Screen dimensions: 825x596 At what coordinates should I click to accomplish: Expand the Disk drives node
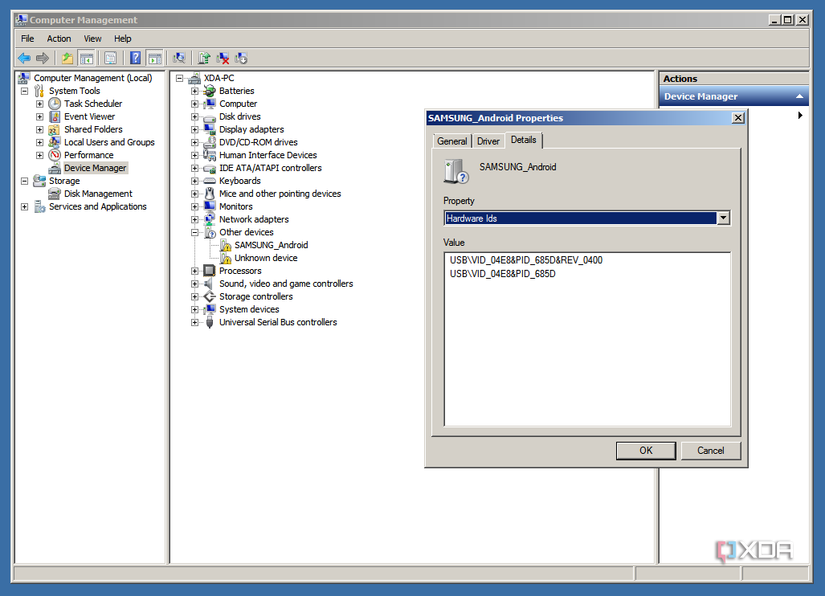coord(195,116)
